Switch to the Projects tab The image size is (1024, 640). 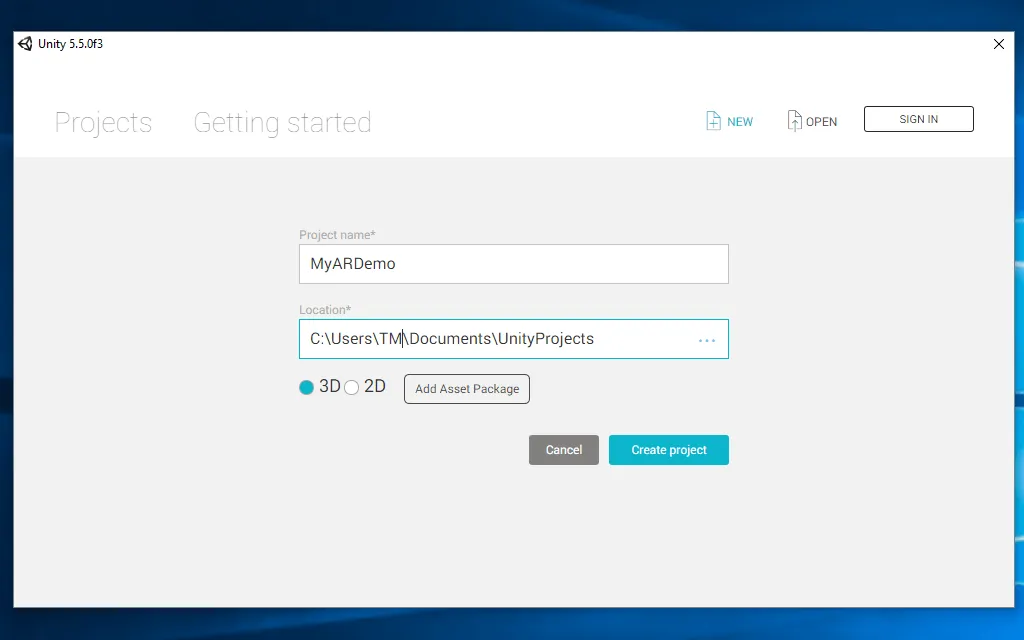tap(103, 123)
